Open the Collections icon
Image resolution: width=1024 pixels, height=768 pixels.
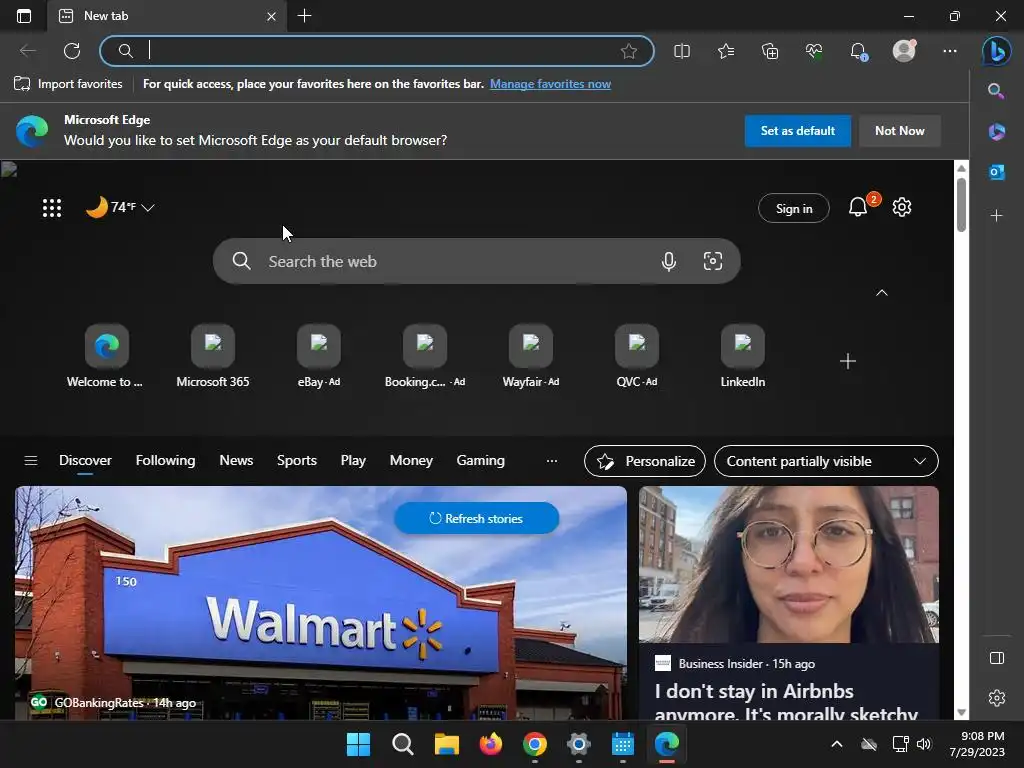(x=770, y=51)
